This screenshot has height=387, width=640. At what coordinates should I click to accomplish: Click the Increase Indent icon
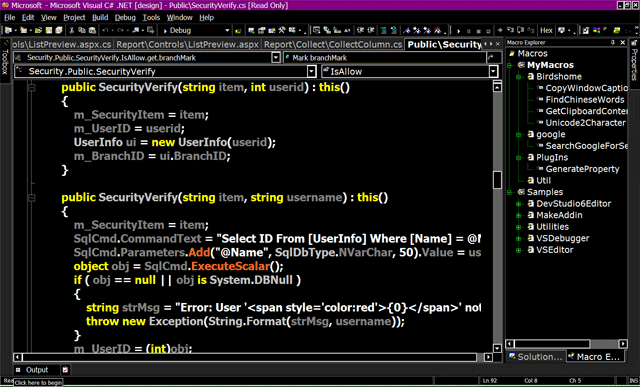[x=371, y=30]
